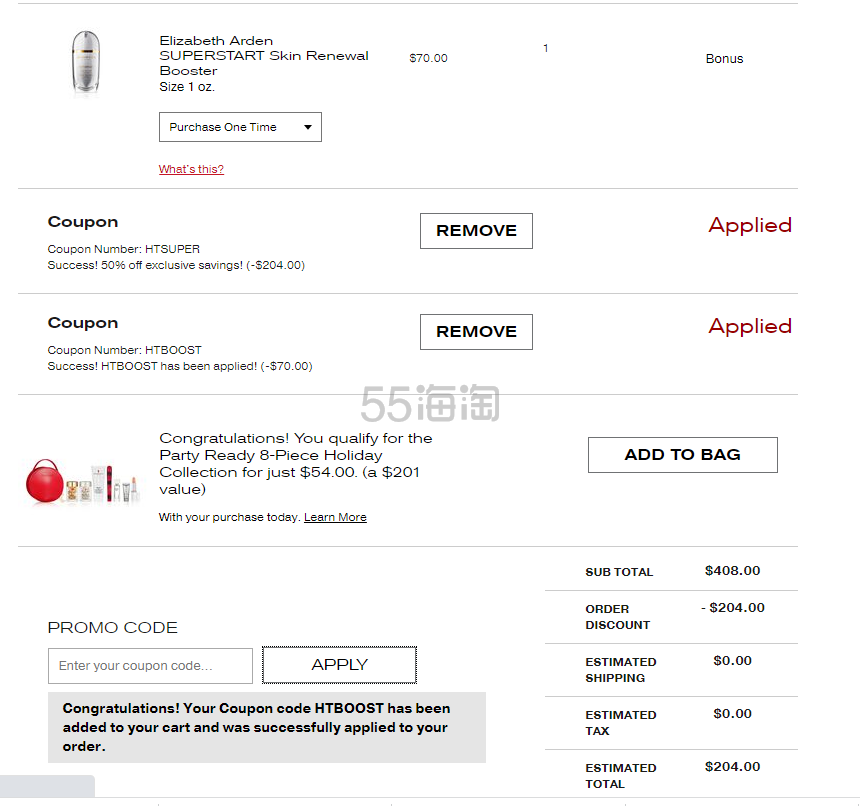The width and height of the screenshot is (860, 806).
Task: Click the Applied label for HTSUPER coupon
Action: tap(750, 225)
